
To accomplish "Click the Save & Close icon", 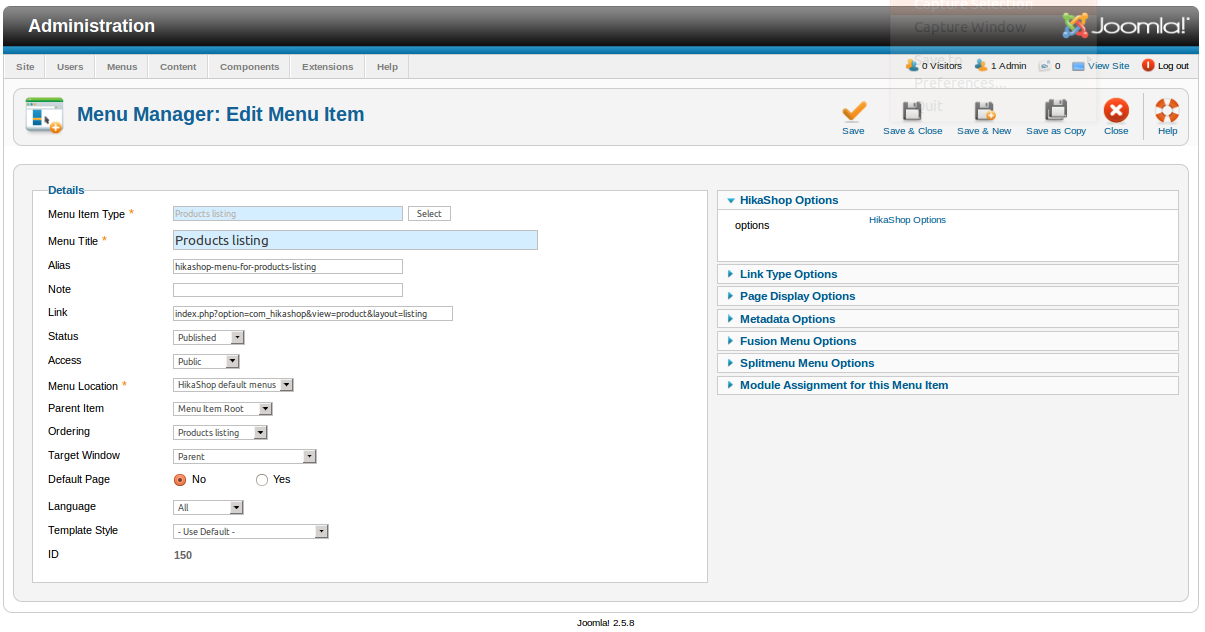I will 912,111.
